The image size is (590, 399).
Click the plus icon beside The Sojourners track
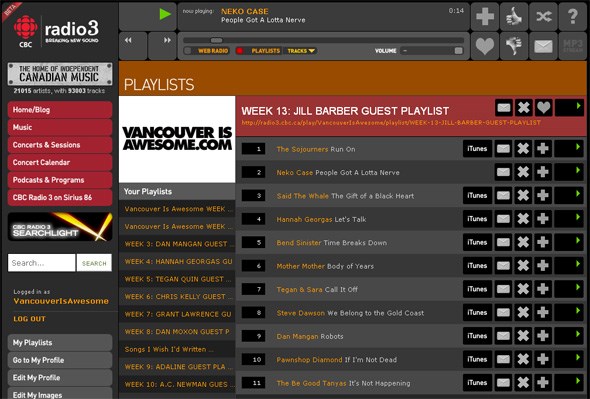click(x=543, y=149)
